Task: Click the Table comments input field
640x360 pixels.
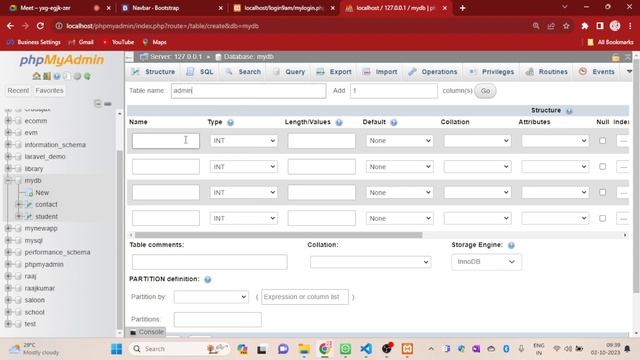Action: pyautogui.click(x=209, y=262)
